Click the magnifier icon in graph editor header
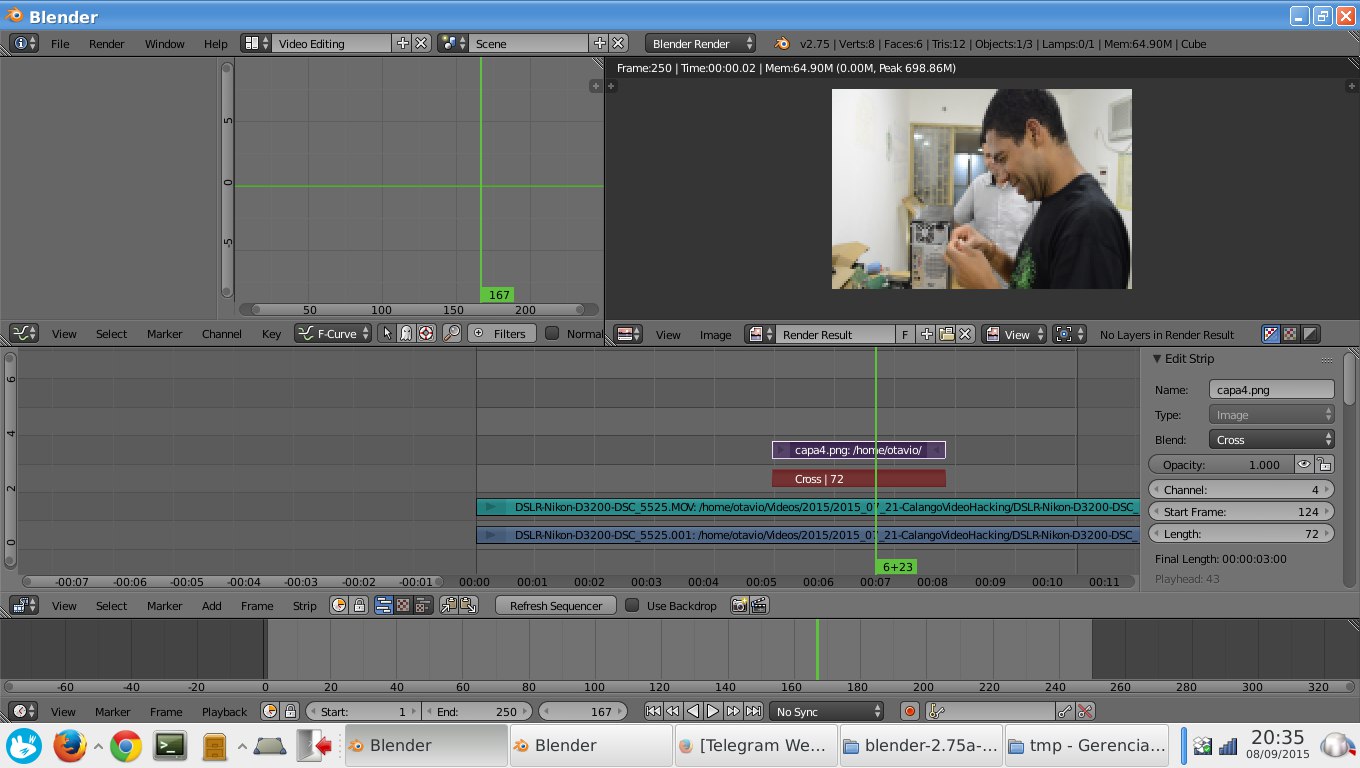Viewport: 1360px width, 768px height. click(x=452, y=334)
